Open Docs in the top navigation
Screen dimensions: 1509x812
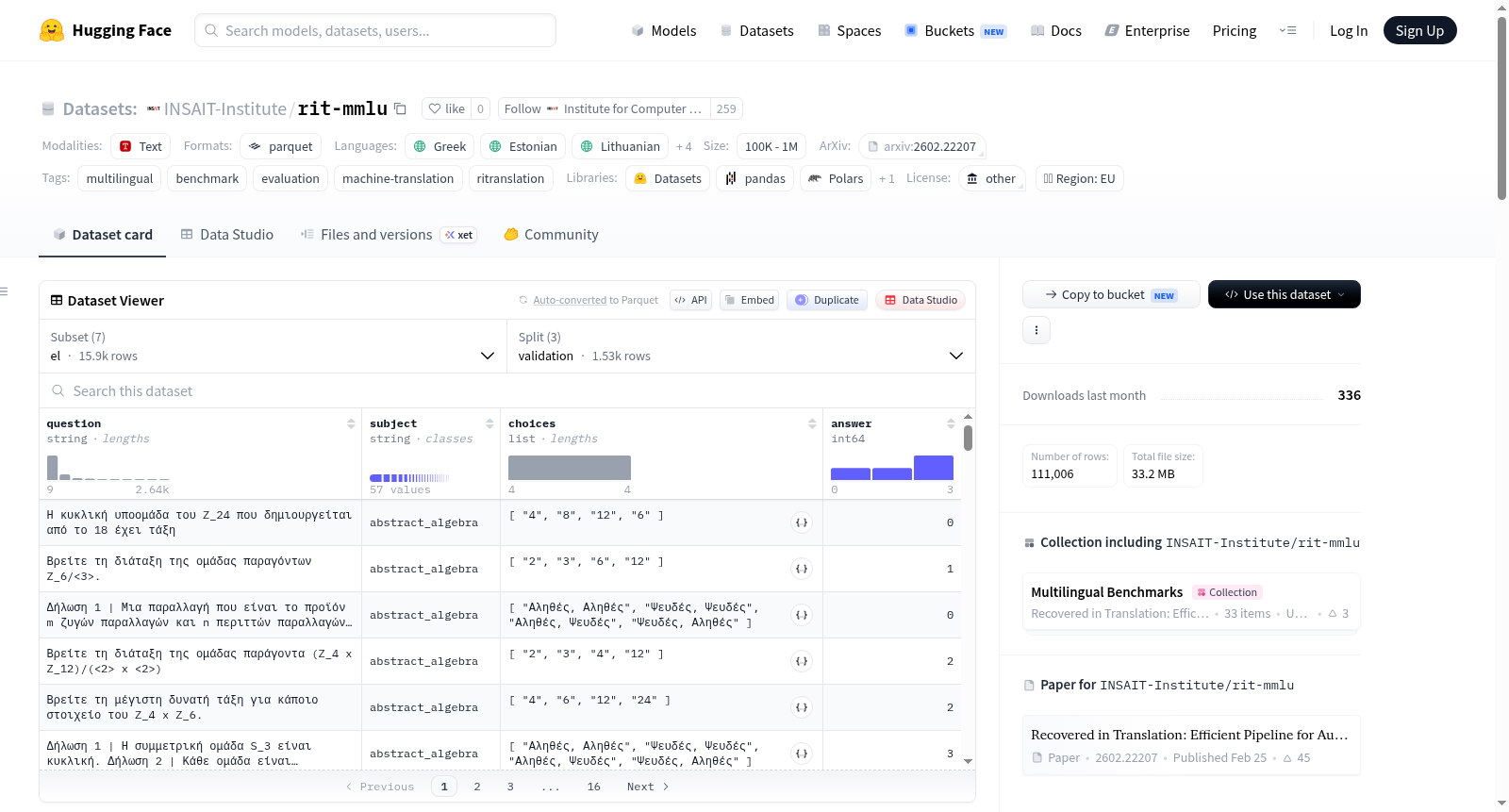pos(1056,30)
